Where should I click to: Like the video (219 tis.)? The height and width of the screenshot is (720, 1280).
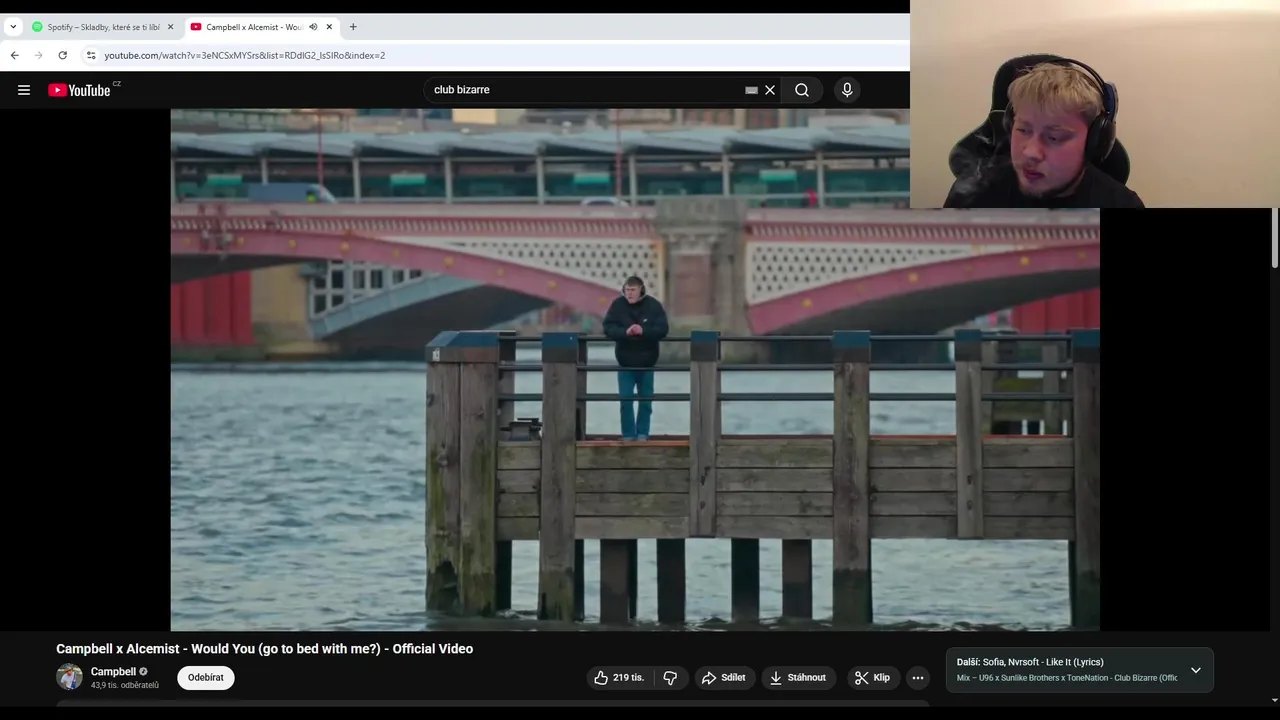tap(619, 678)
